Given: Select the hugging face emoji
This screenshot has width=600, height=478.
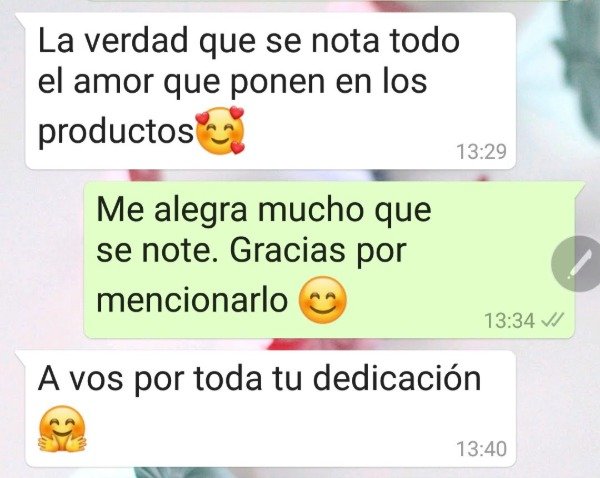Looking at the screenshot, I should point(62,429).
